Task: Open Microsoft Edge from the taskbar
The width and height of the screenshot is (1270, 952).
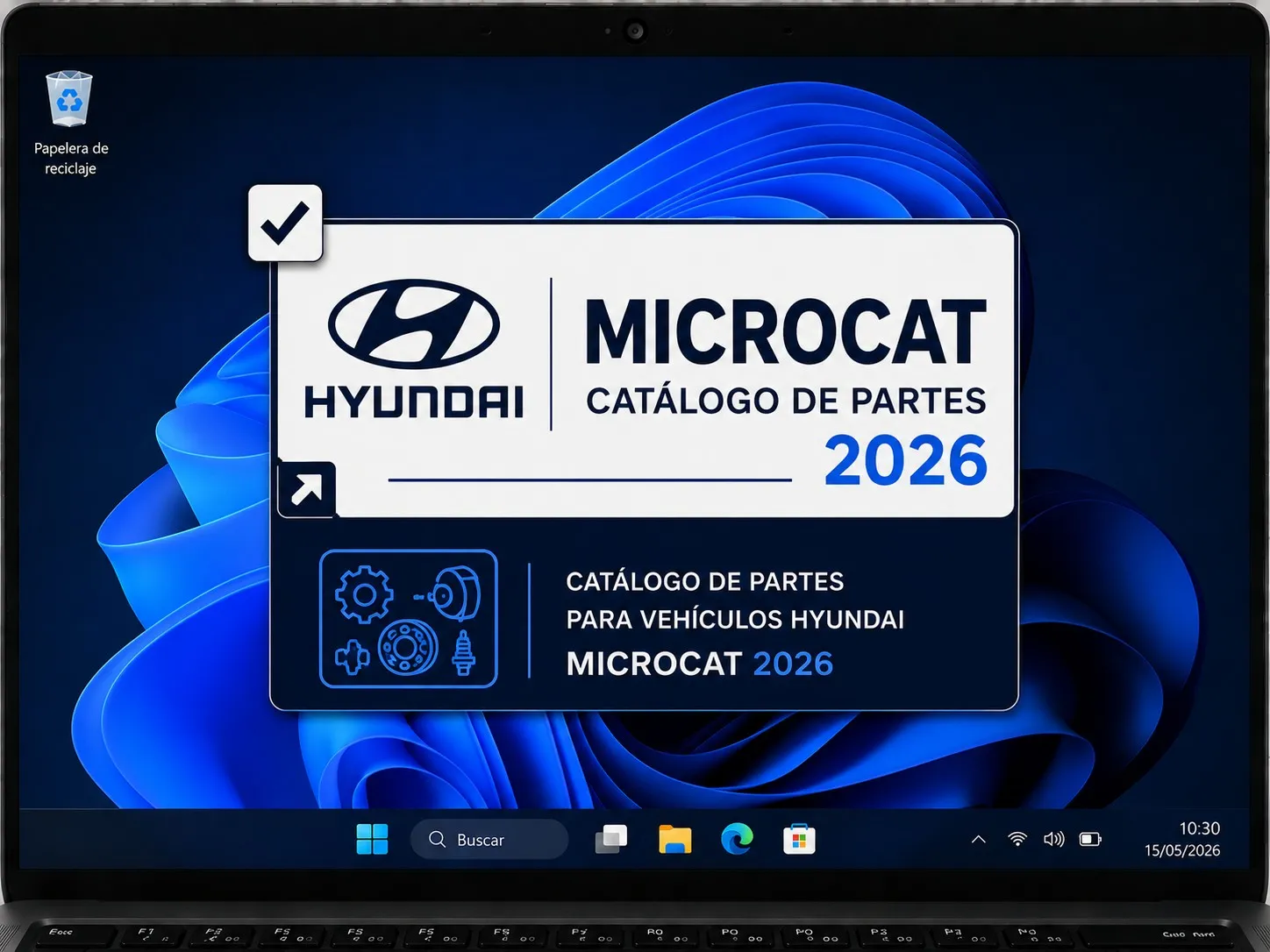Action: (737, 839)
